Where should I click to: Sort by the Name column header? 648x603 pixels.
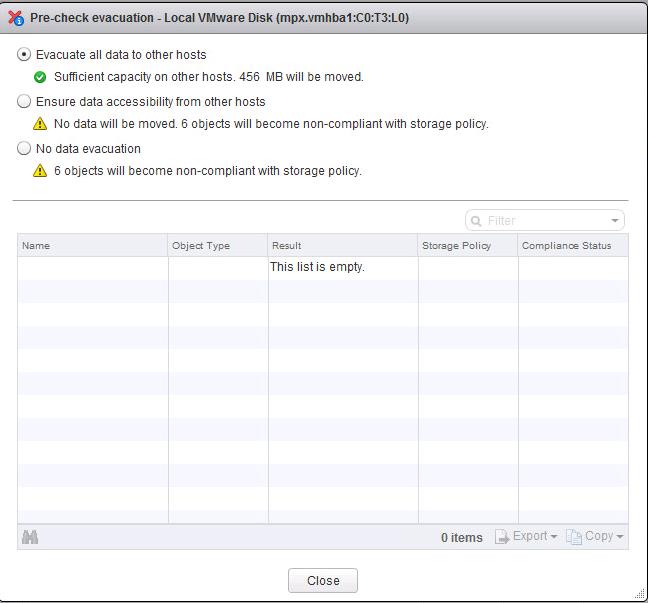click(93, 245)
